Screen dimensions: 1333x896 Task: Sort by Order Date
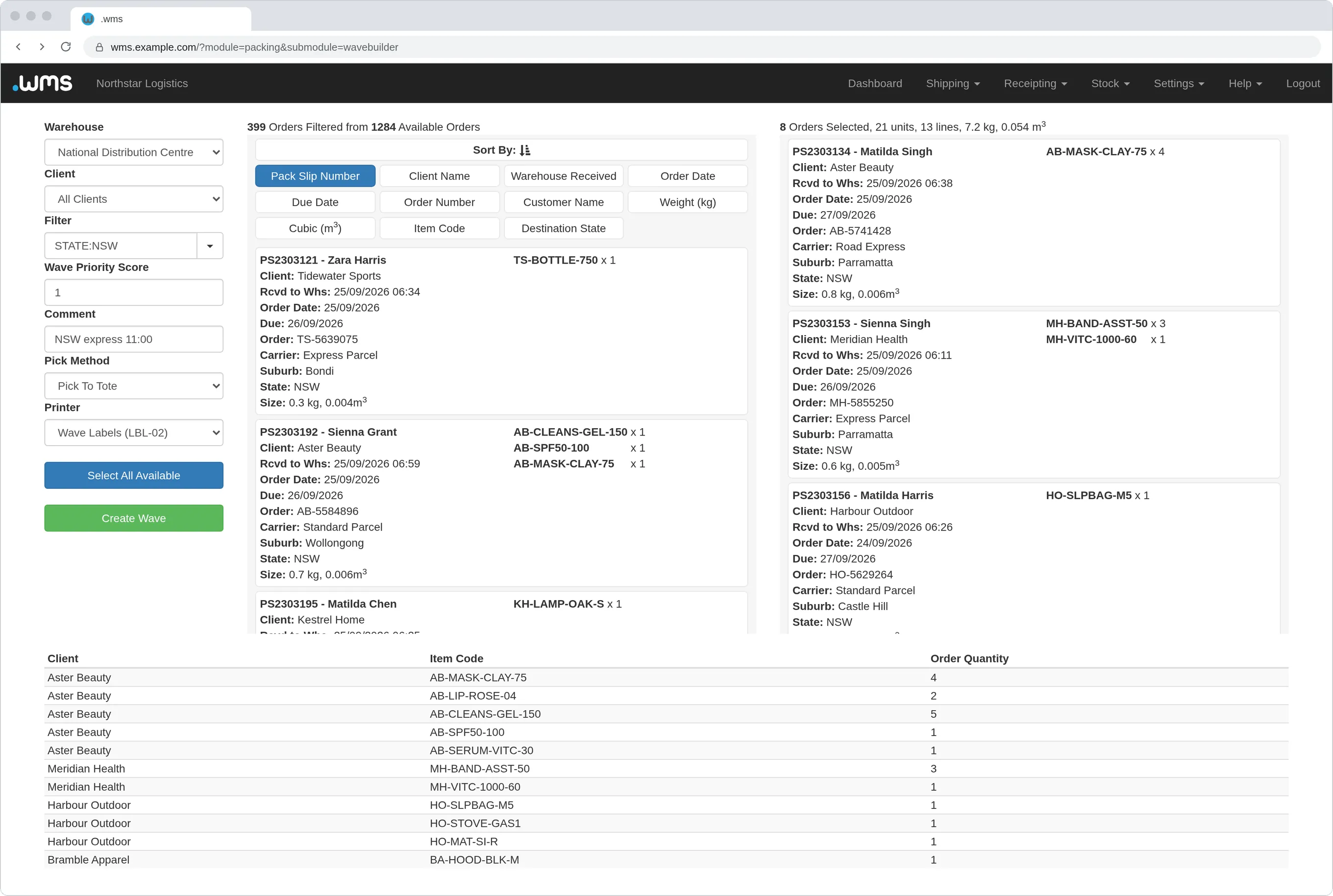(x=688, y=176)
